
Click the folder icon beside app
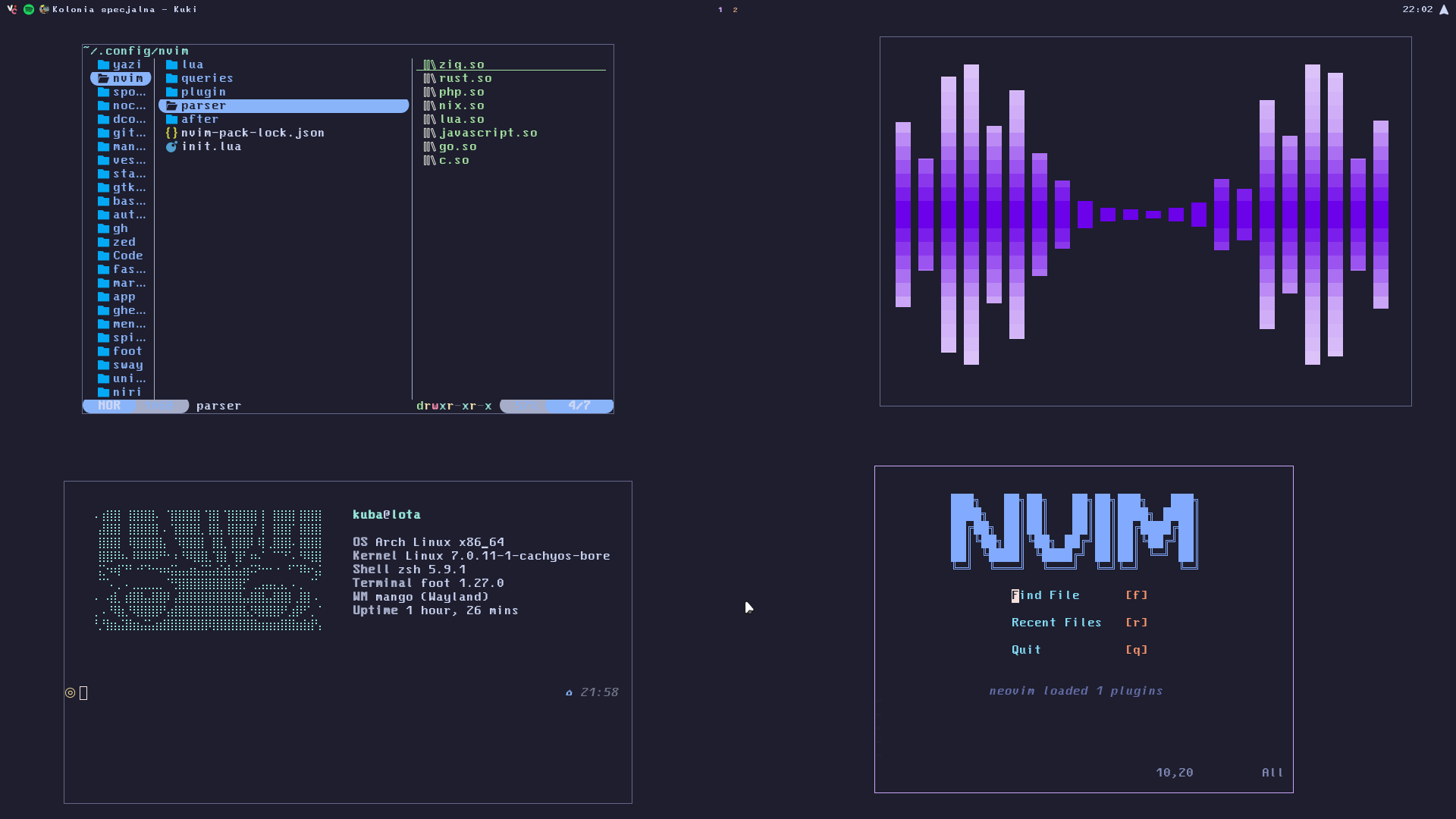(x=103, y=297)
